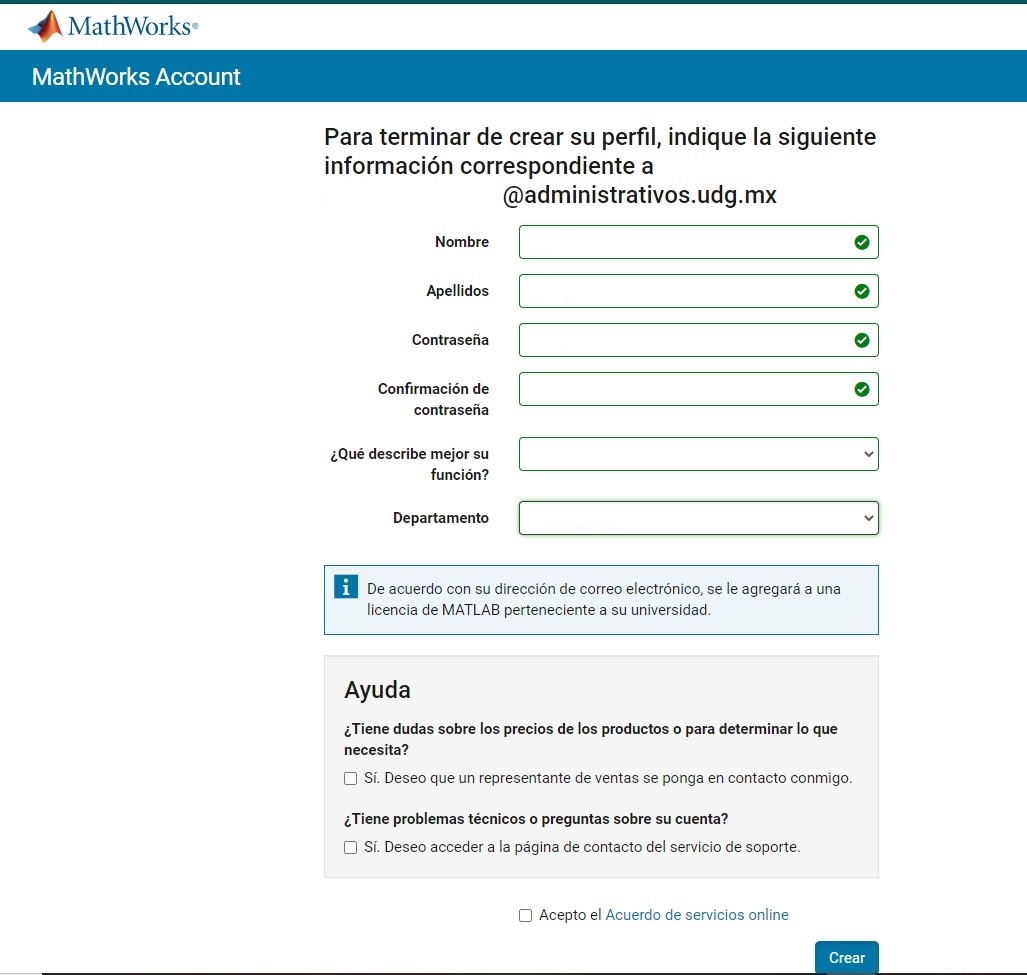Check the support contact page checkbox
Screen dimensions: 1027x975
(351, 847)
